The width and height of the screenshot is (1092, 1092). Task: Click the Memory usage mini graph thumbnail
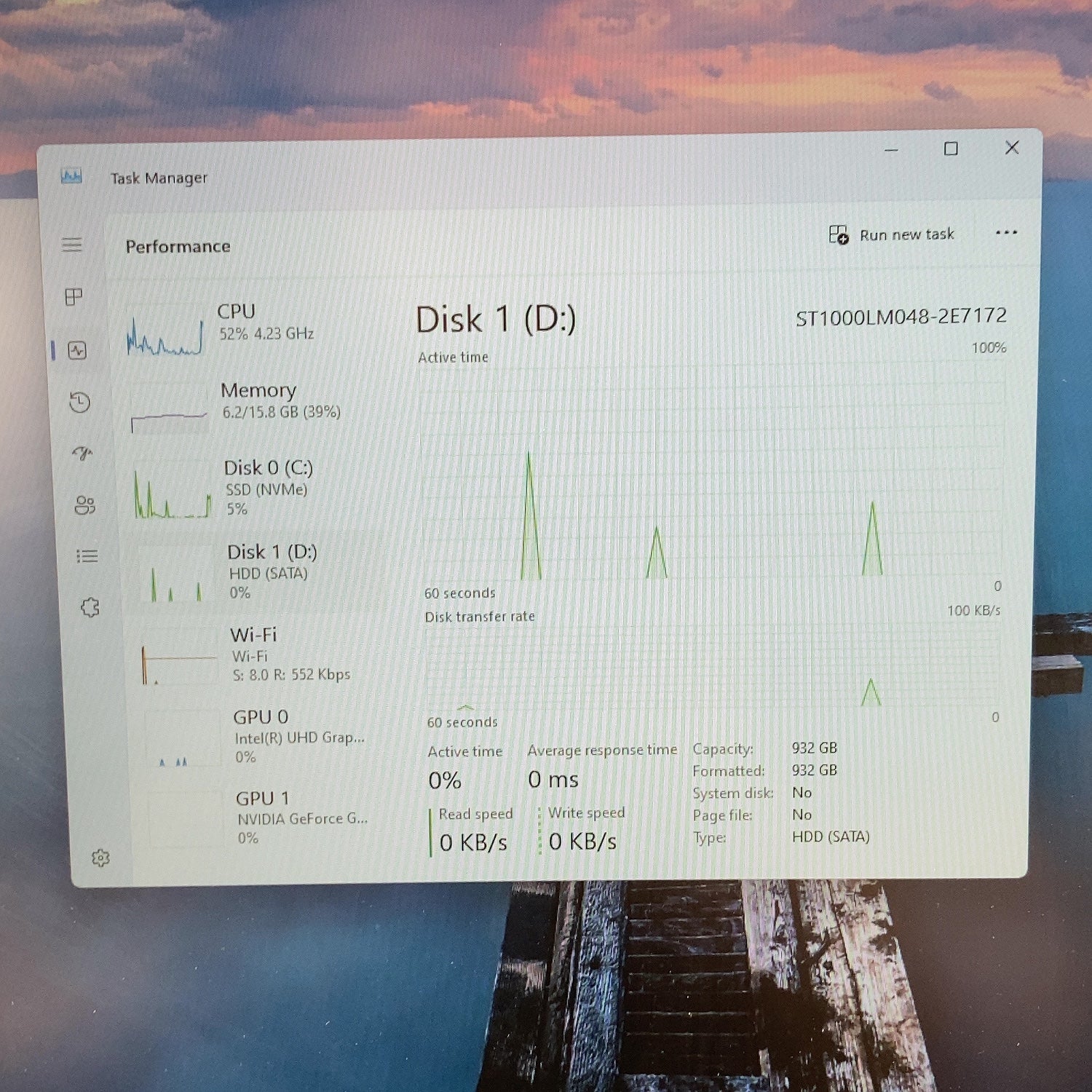click(169, 409)
